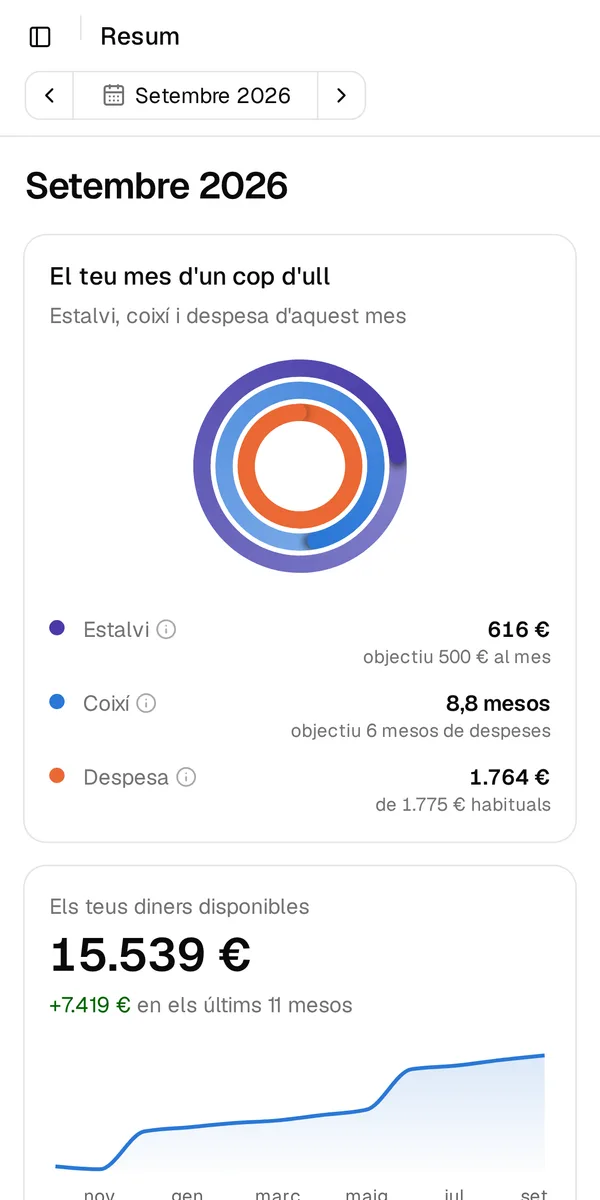Click info icon next to Despesa
This screenshot has width=600, height=1200.
pos(186,777)
